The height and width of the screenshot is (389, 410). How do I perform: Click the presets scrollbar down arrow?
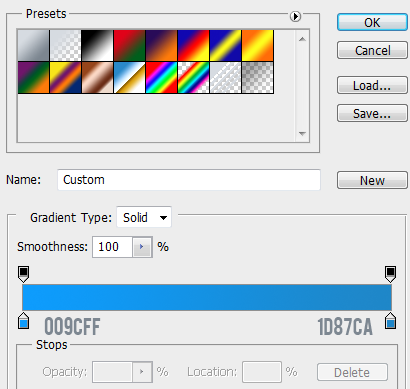pyautogui.click(x=302, y=134)
